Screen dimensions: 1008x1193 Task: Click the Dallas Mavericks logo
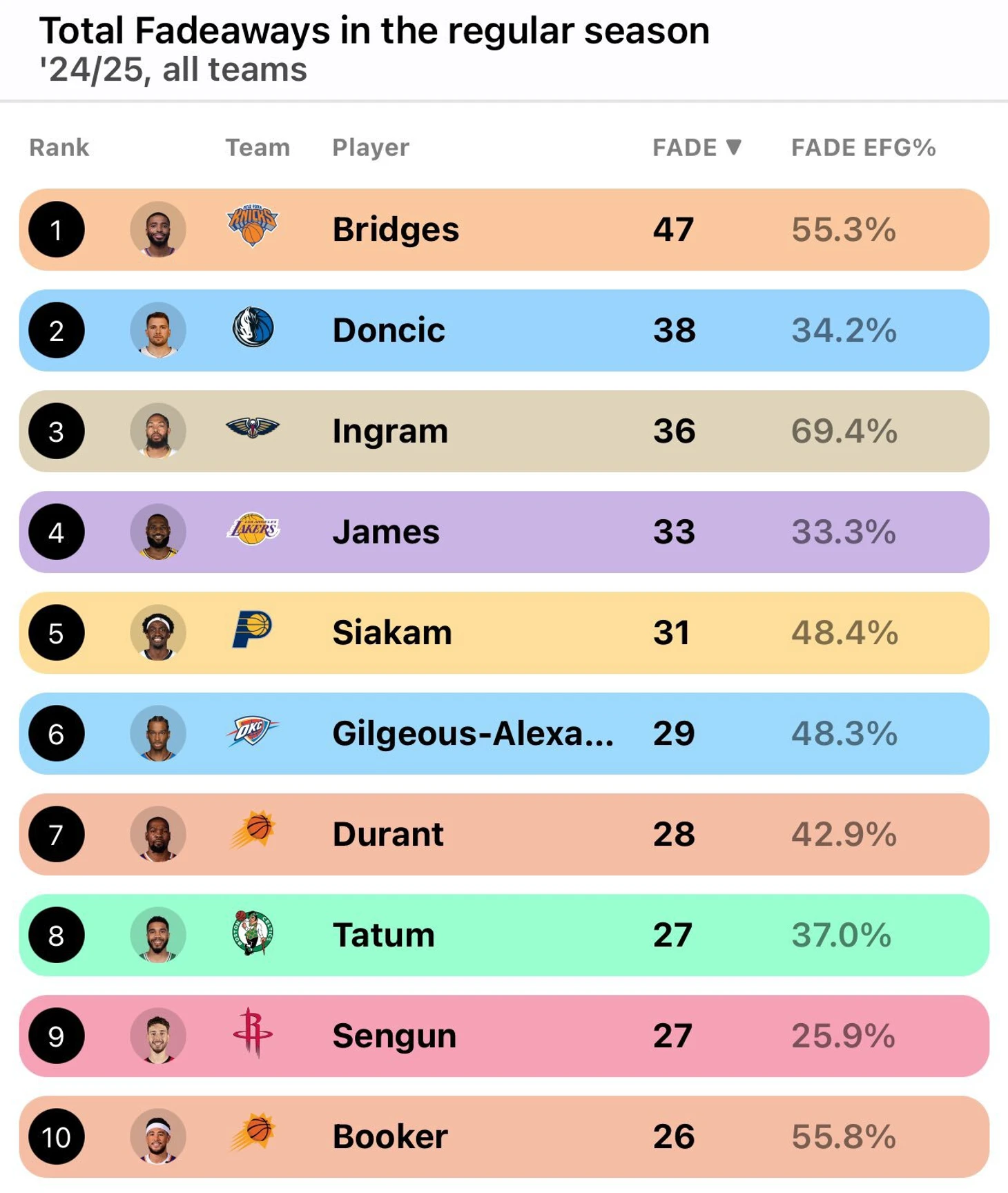click(x=253, y=327)
